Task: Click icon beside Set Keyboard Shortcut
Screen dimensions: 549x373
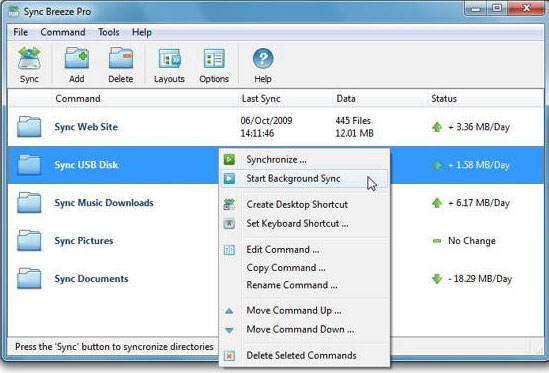Action: click(x=229, y=223)
